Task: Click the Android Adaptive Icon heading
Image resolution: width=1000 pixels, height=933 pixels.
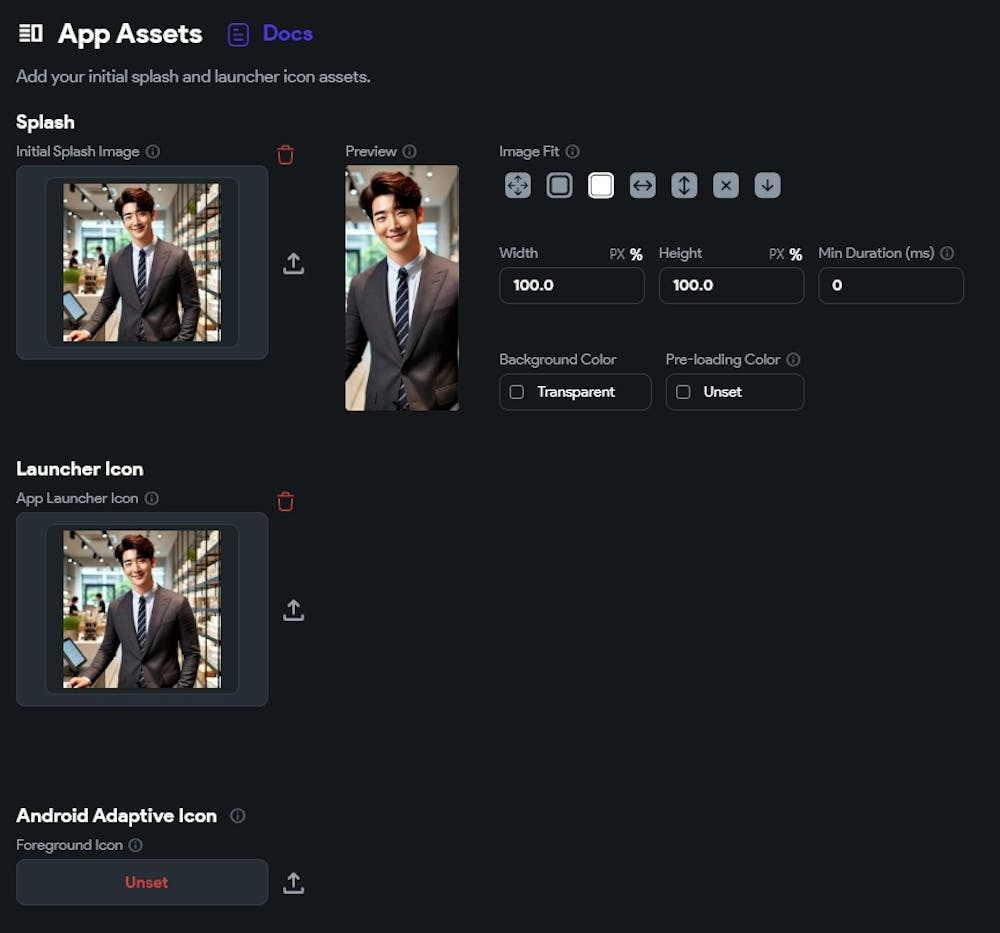Action: tap(117, 816)
